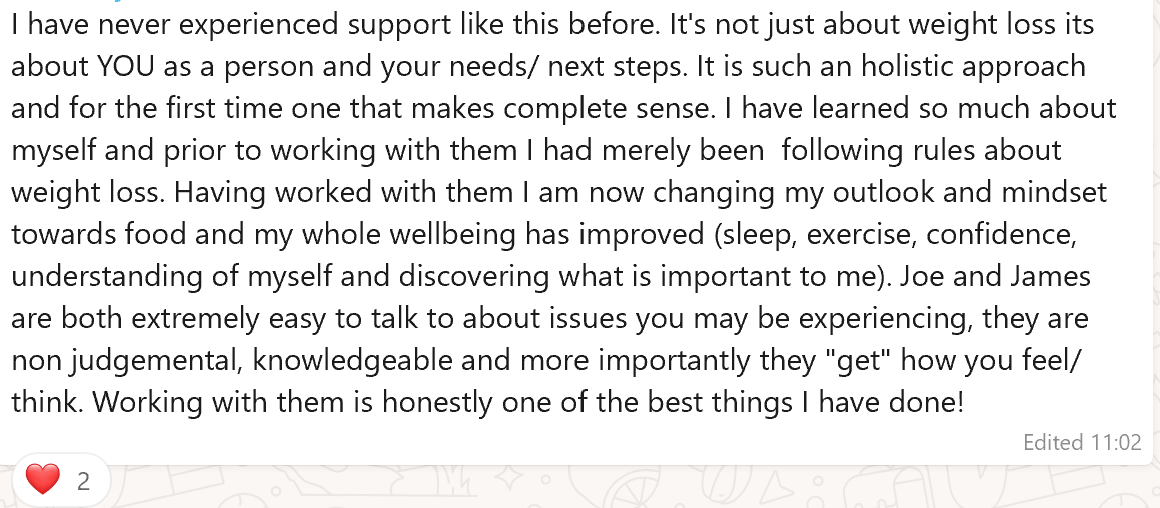Image resolution: width=1160 pixels, height=508 pixels.
Task: Click the word exercise in parentheses
Action: pyautogui.click(x=860, y=234)
